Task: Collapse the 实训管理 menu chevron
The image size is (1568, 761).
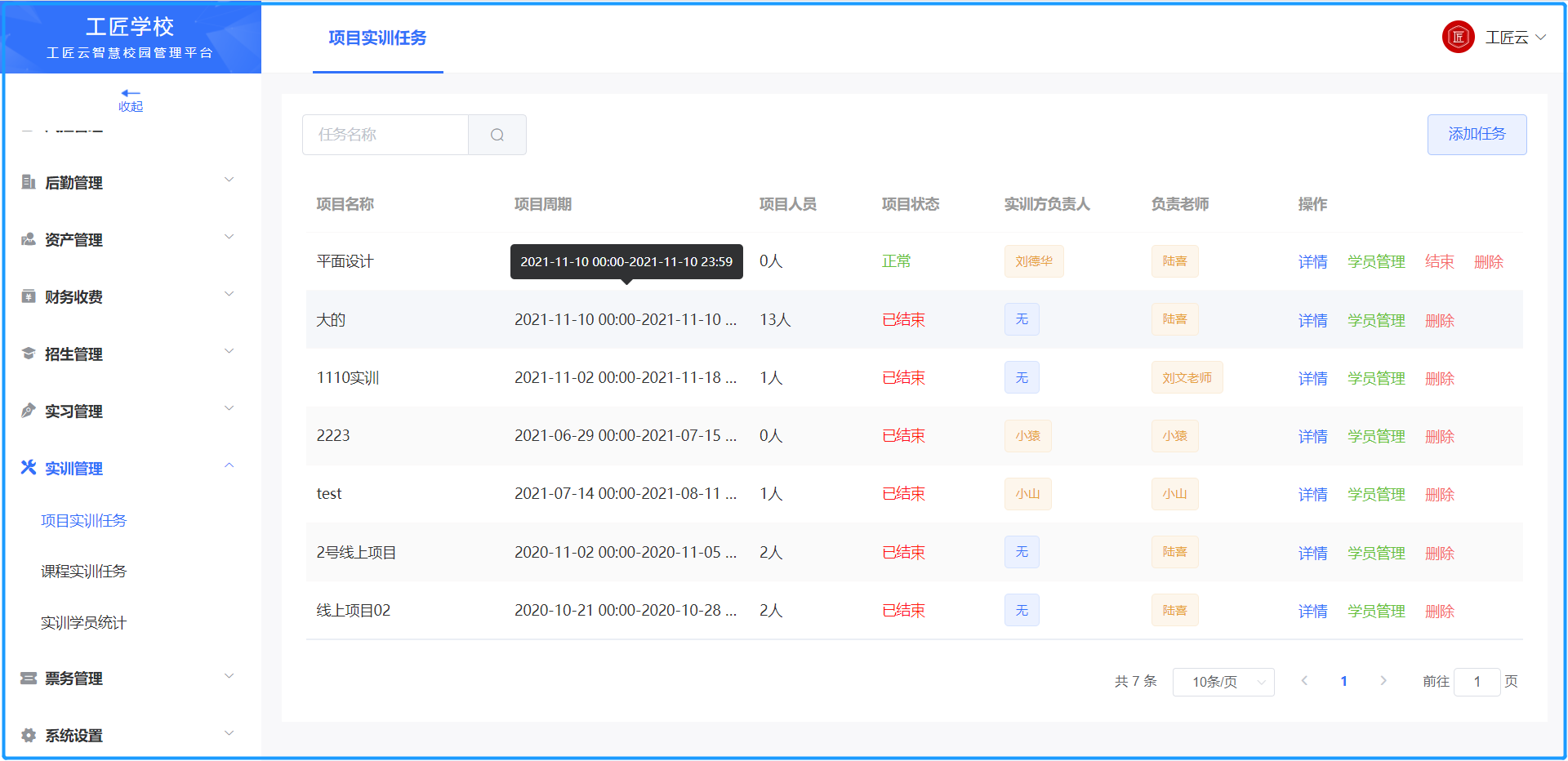Action: (229, 466)
